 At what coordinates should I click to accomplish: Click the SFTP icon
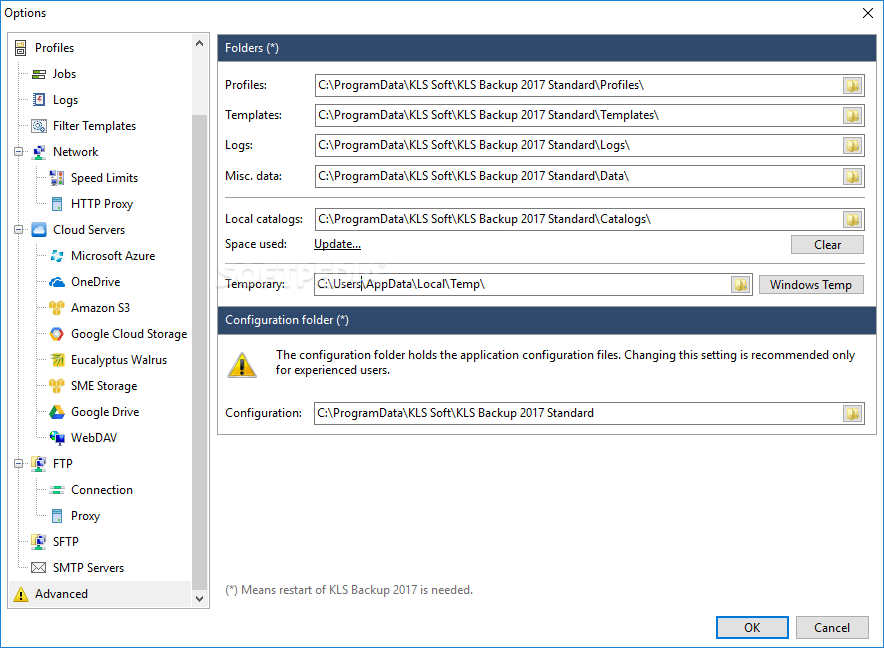(x=39, y=541)
